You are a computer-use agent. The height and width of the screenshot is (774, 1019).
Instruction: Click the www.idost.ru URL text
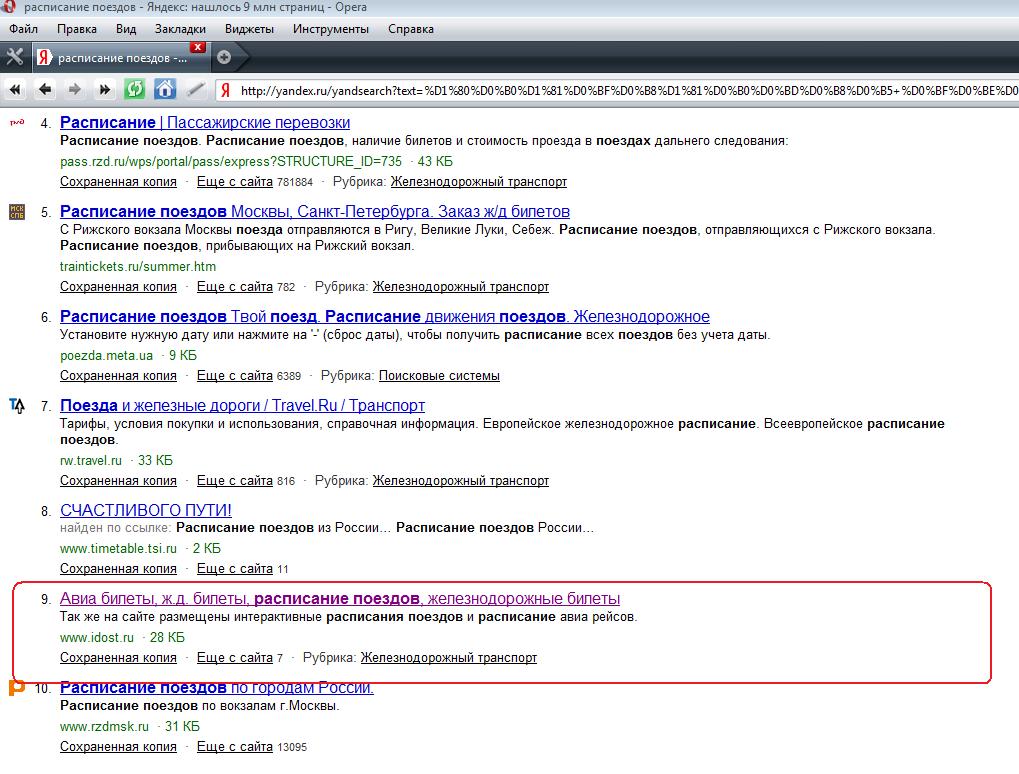pyautogui.click(x=97, y=638)
